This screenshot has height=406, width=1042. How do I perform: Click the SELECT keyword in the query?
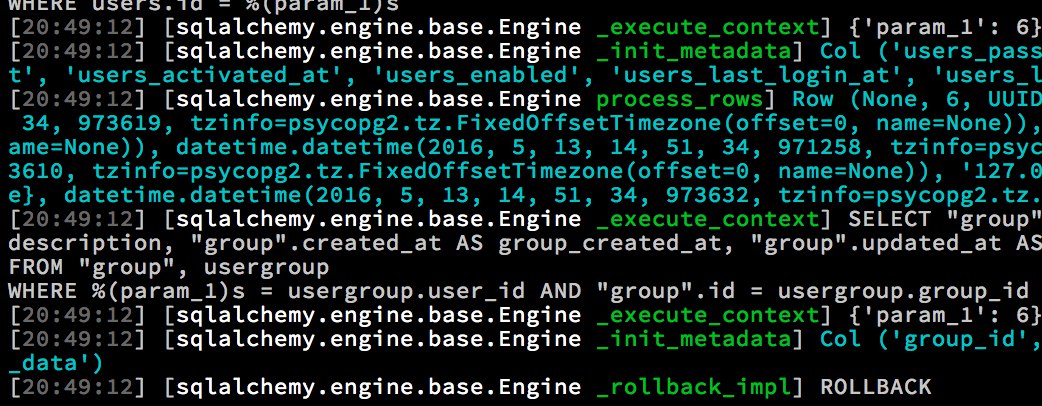[889, 219]
